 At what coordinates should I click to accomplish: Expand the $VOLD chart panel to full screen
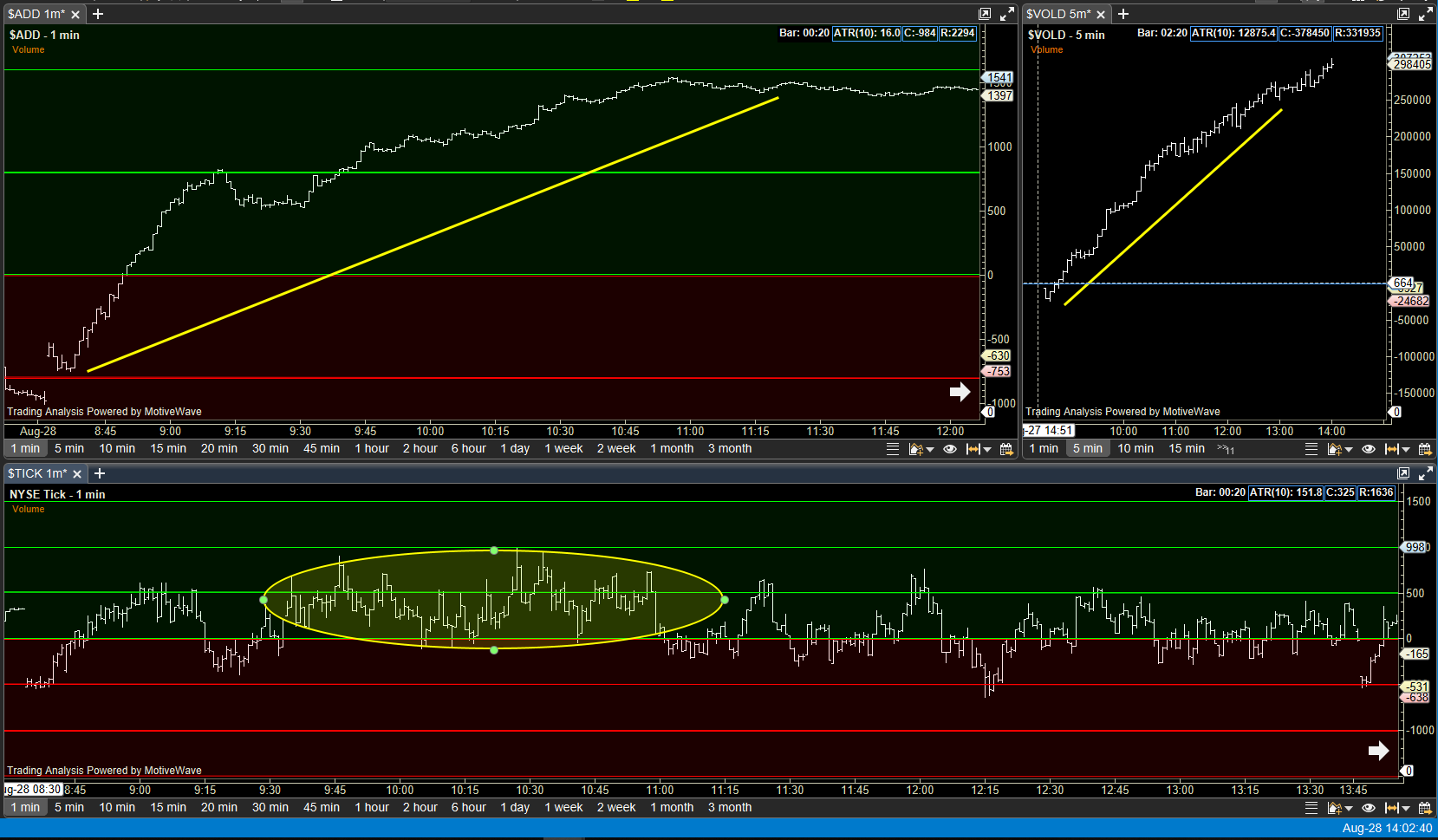pos(1426,14)
